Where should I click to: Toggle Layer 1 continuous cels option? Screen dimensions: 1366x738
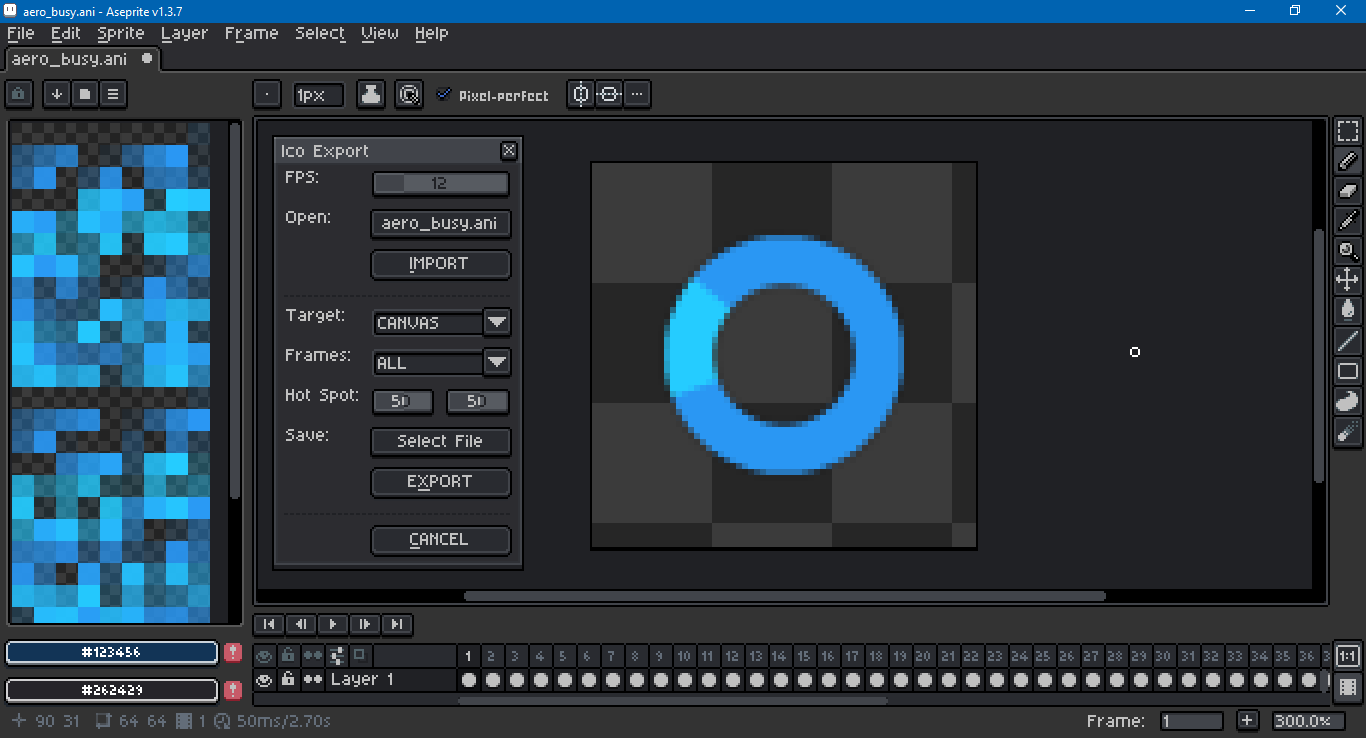coord(313,680)
